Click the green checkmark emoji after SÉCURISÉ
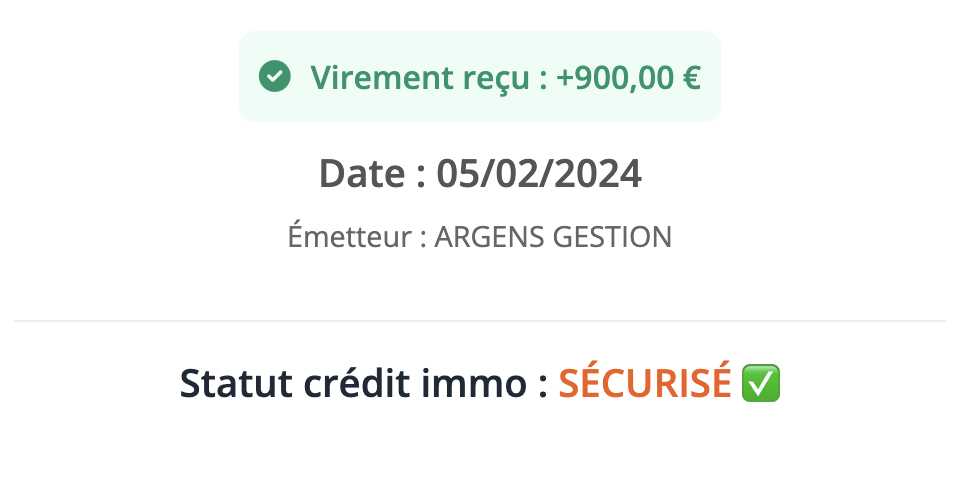 click(x=761, y=384)
